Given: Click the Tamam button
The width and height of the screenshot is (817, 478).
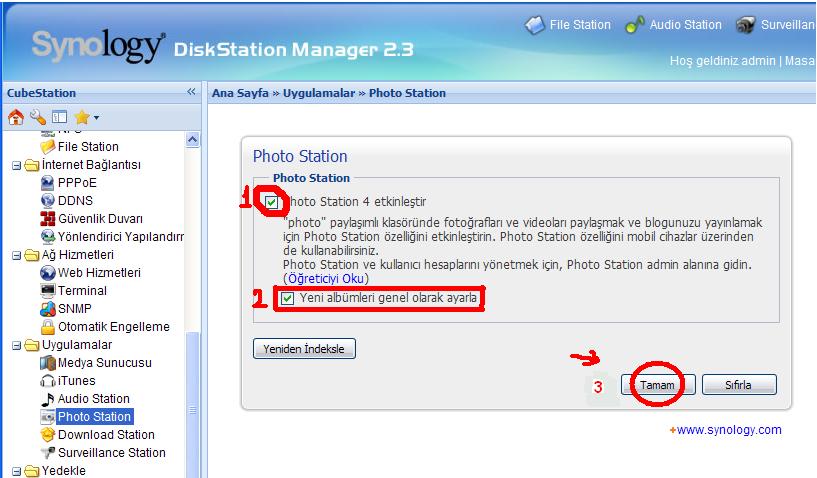Looking at the screenshot, I should 657,385.
